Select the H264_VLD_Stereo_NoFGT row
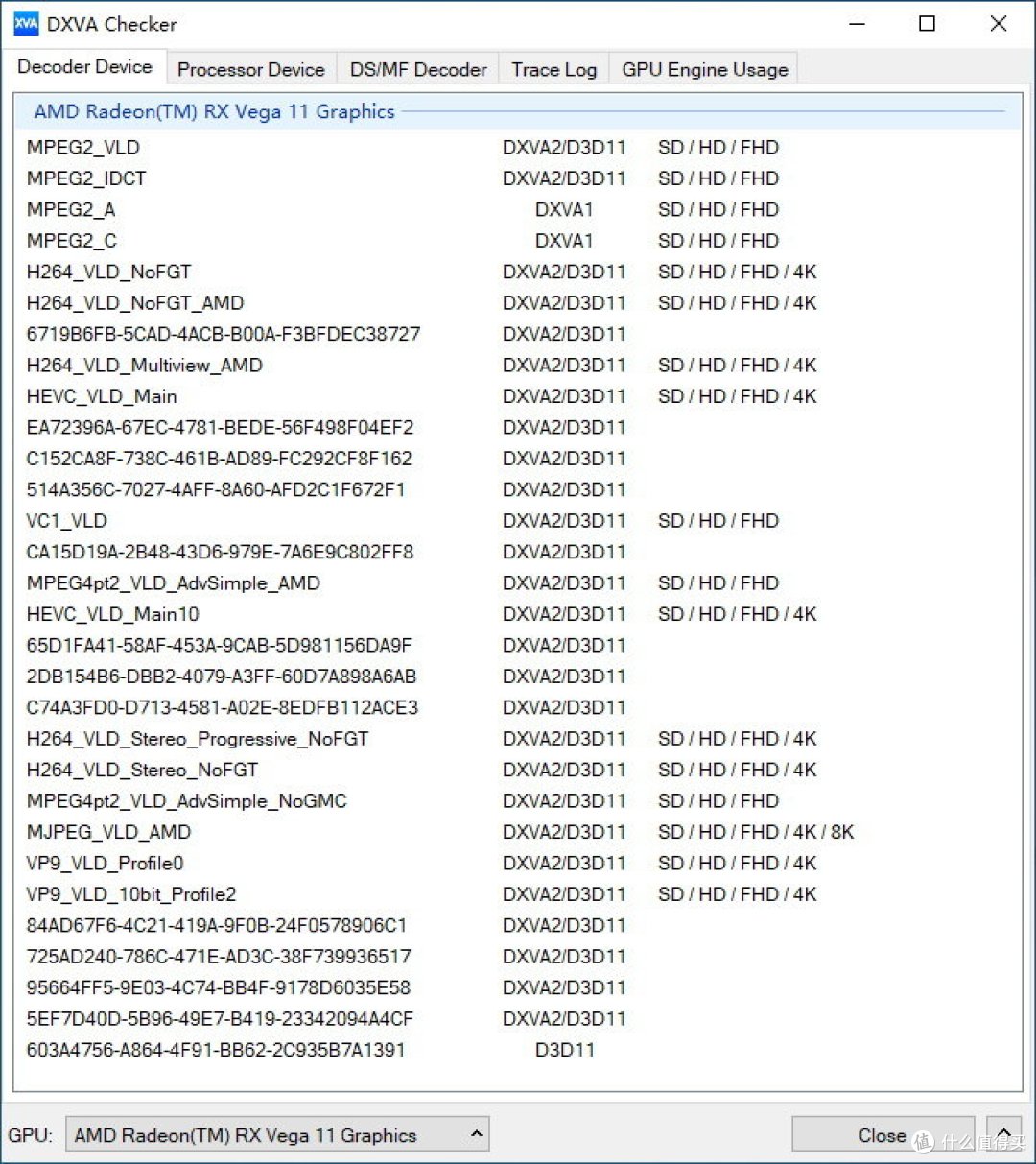1036x1164 pixels. [518, 770]
